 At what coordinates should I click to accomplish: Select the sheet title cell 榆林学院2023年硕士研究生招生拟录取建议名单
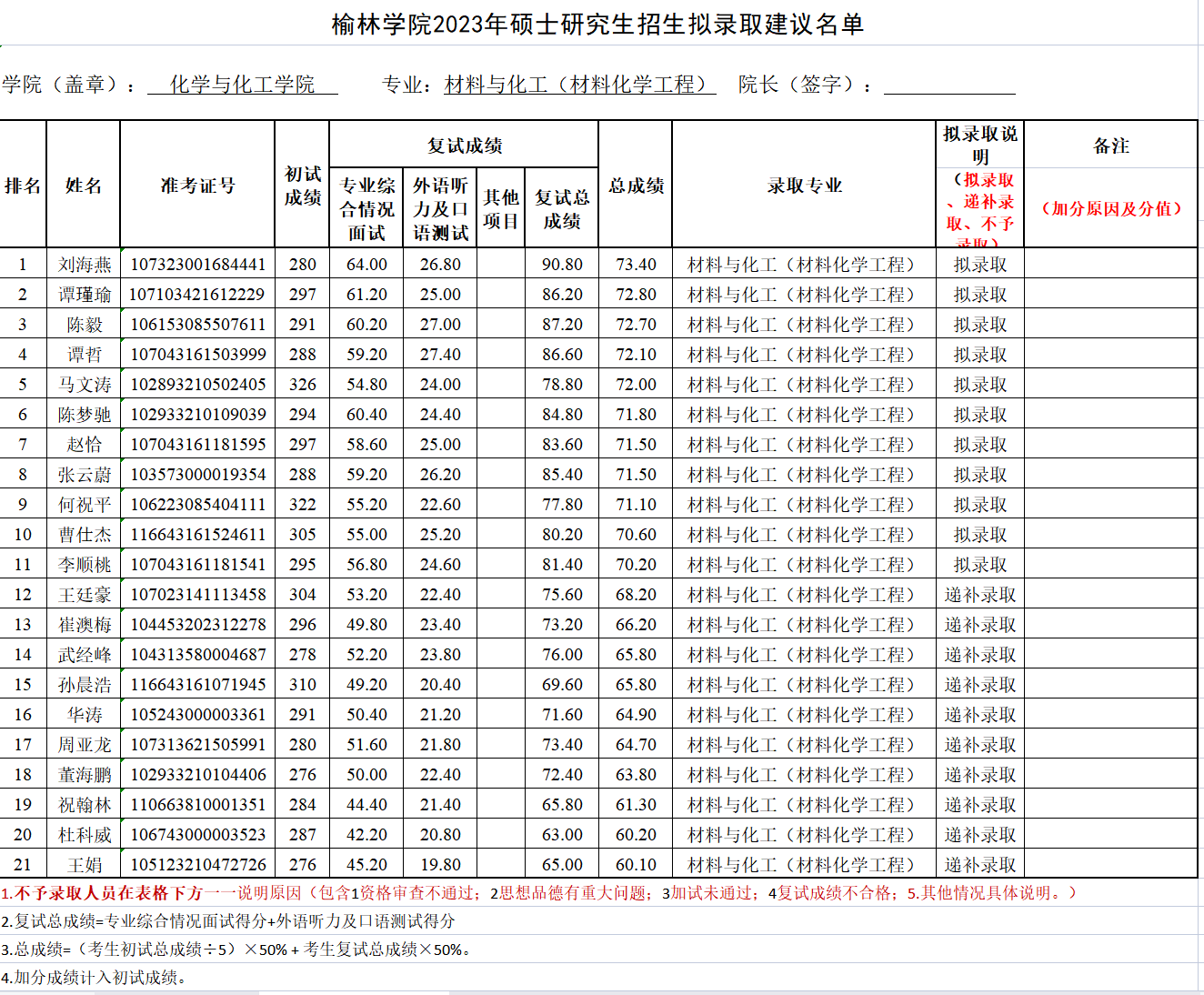click(x=597, y=25)
